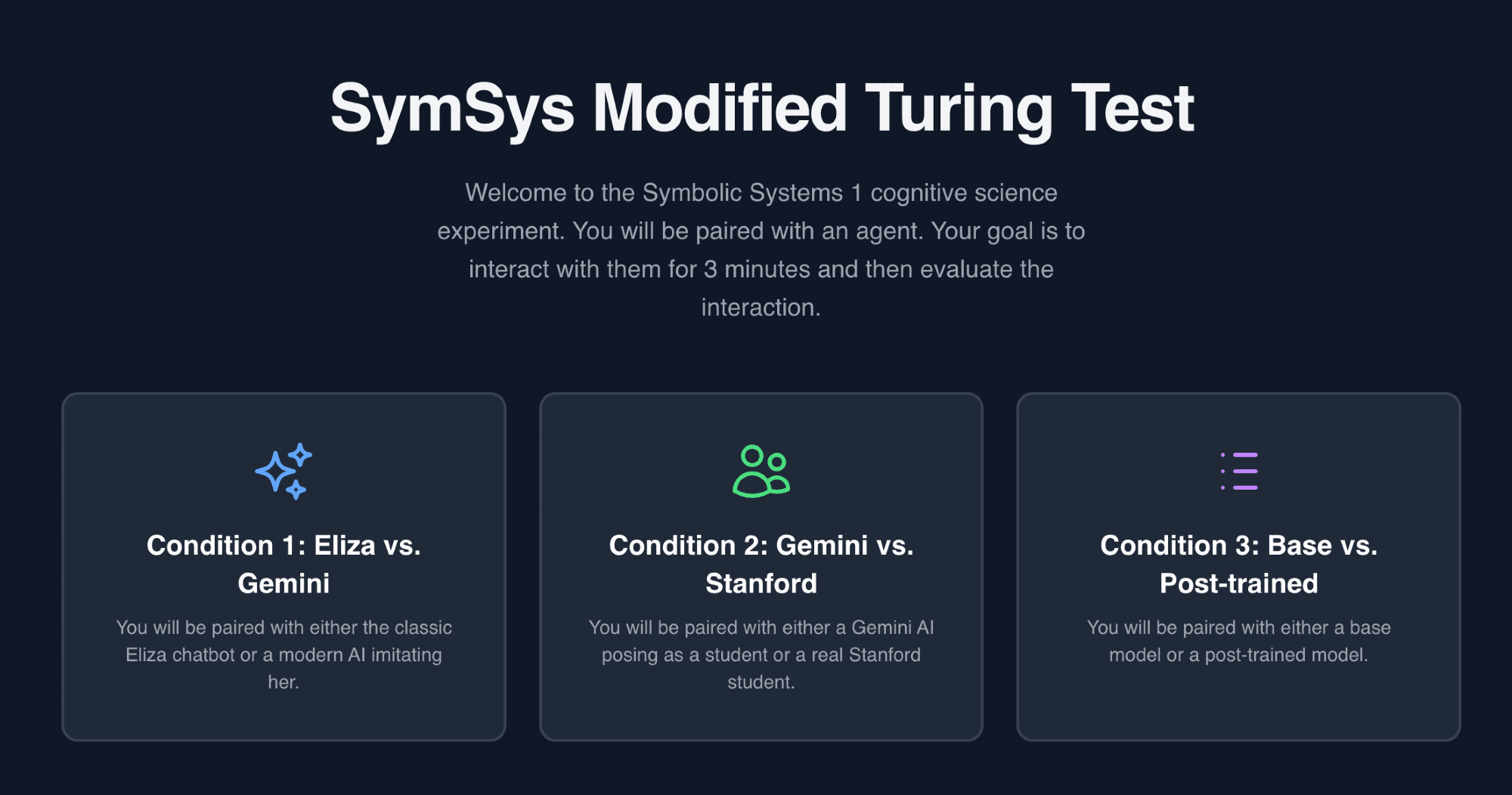This screenshot has width=1512, height=795.
Task: Click the word Modified in the title
Action: pos(719,110)
